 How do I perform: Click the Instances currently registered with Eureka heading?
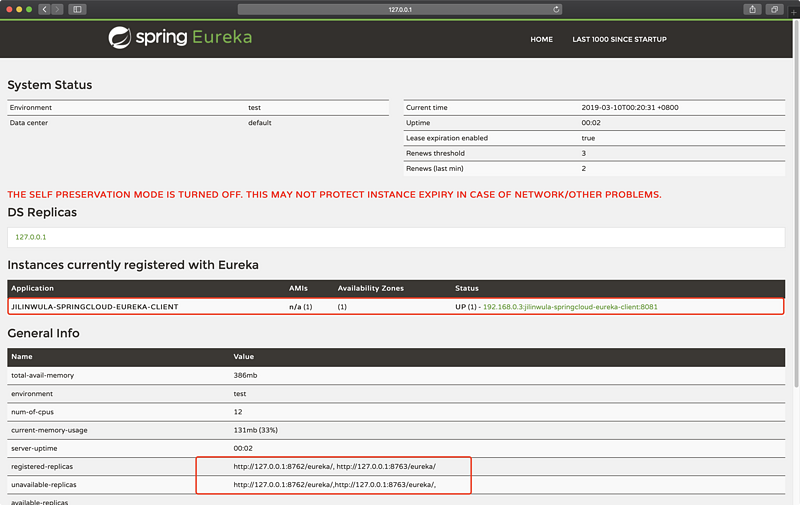[x=133, y=265]
